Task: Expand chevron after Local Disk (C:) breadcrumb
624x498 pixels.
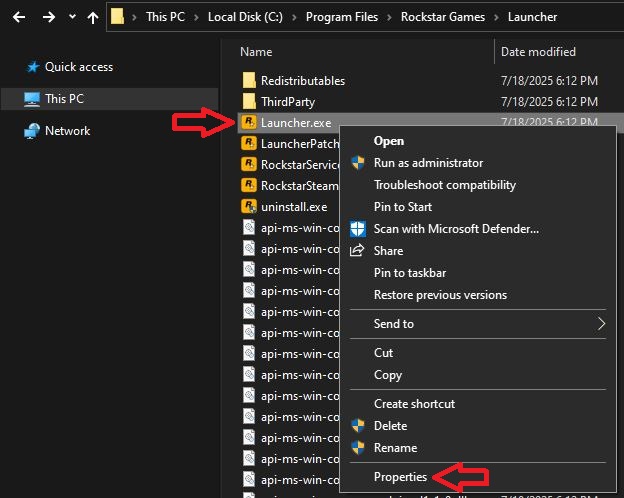Action: click(x=294, y=17)
